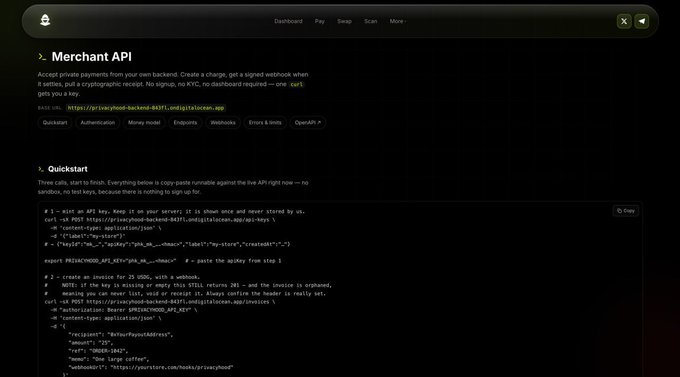
Task: Click the "recipient": "0xYourPayoutAddress" code line
Action: tap(121, 334)
